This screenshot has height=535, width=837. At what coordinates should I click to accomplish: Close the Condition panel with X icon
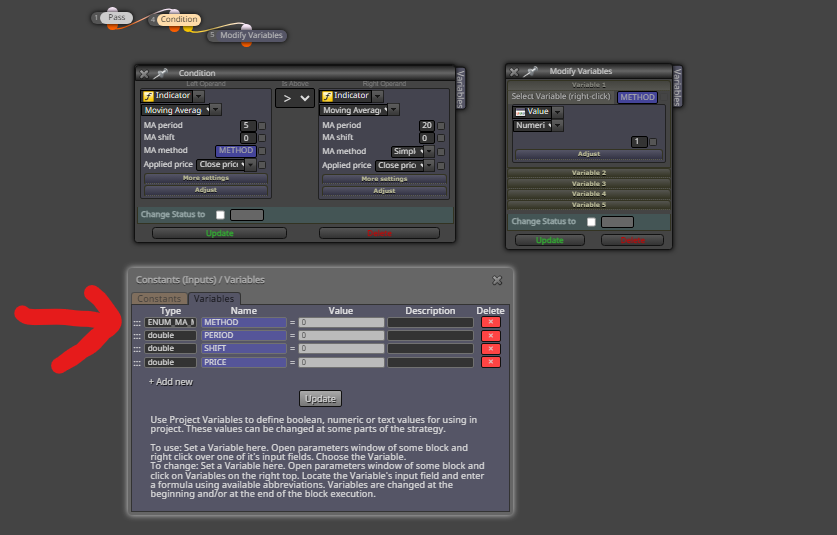[144, 74]
